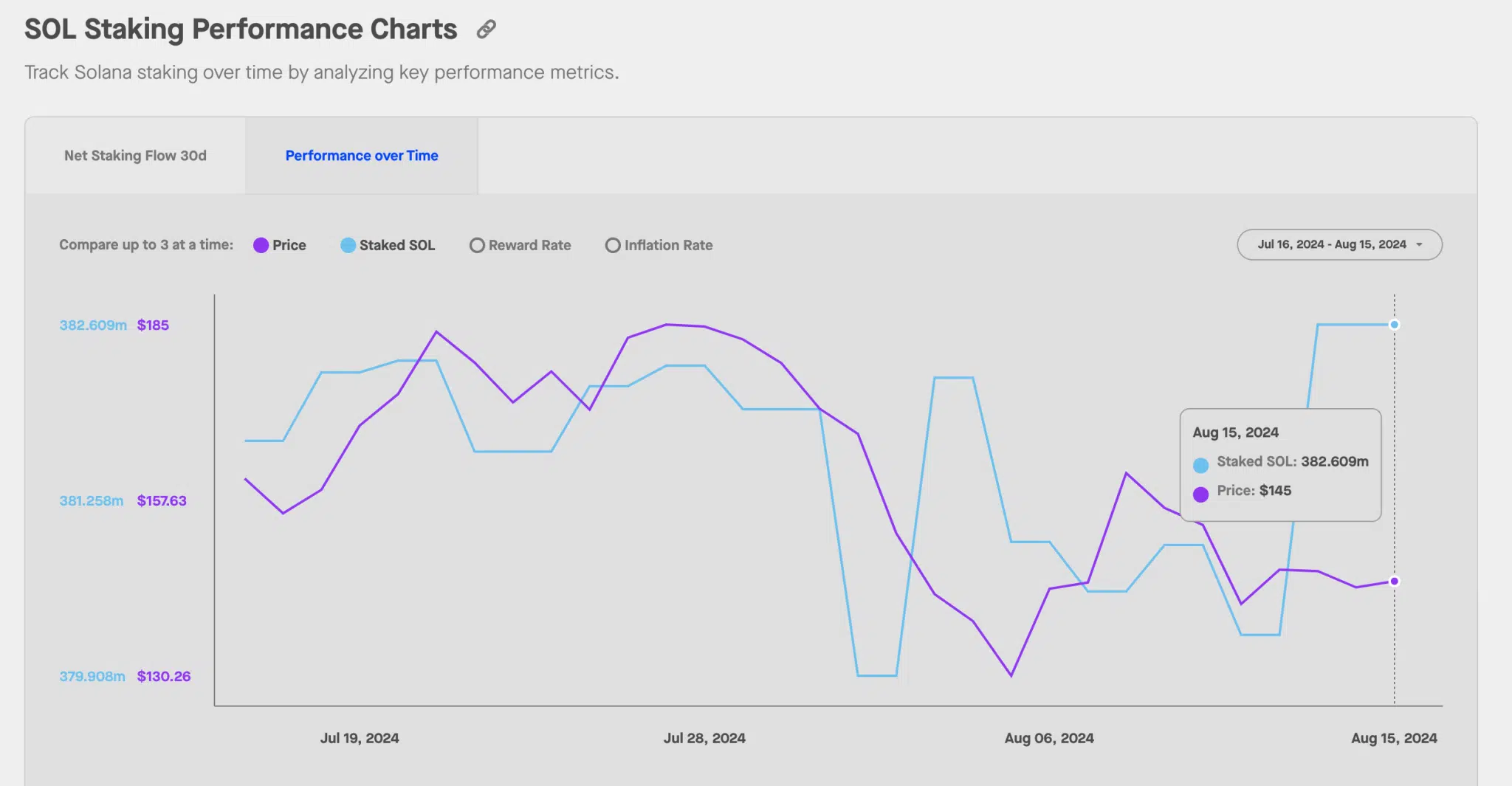Screen dimensions: 1512x786
Task: Switch to Net Staking Flow 30d tab
Action: point(135,156)
